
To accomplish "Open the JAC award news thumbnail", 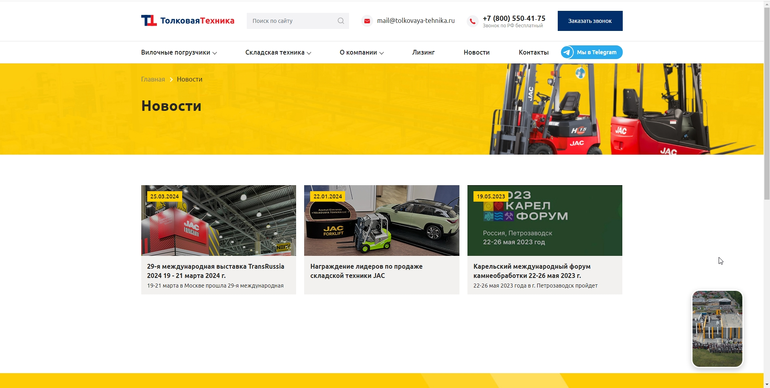I will [382, 221].
